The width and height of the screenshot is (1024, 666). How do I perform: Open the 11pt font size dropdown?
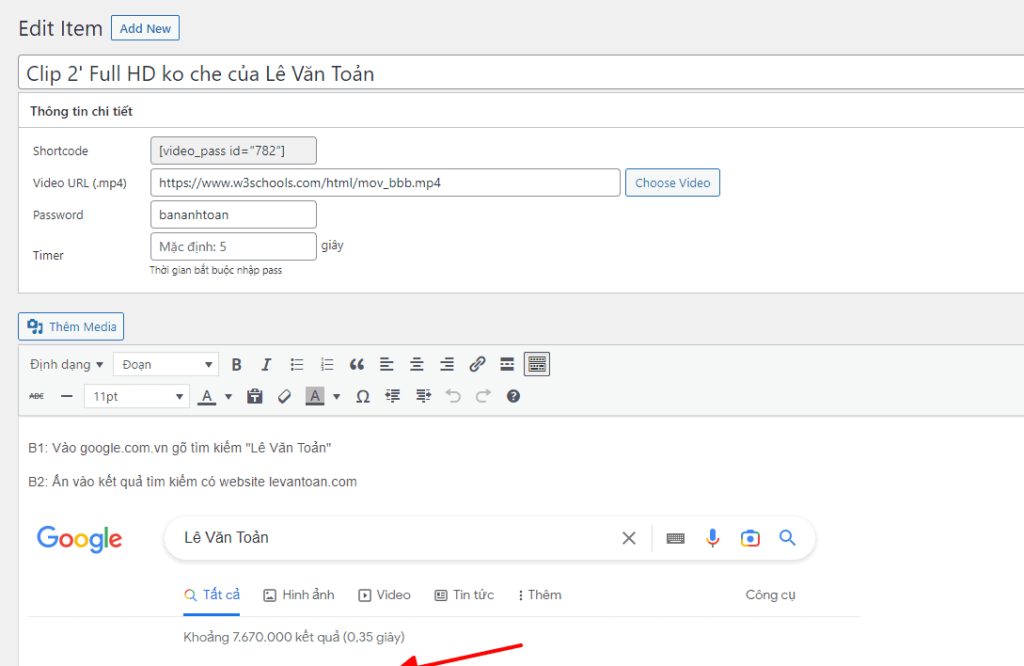pyautogui.click(x=136, y=397)
